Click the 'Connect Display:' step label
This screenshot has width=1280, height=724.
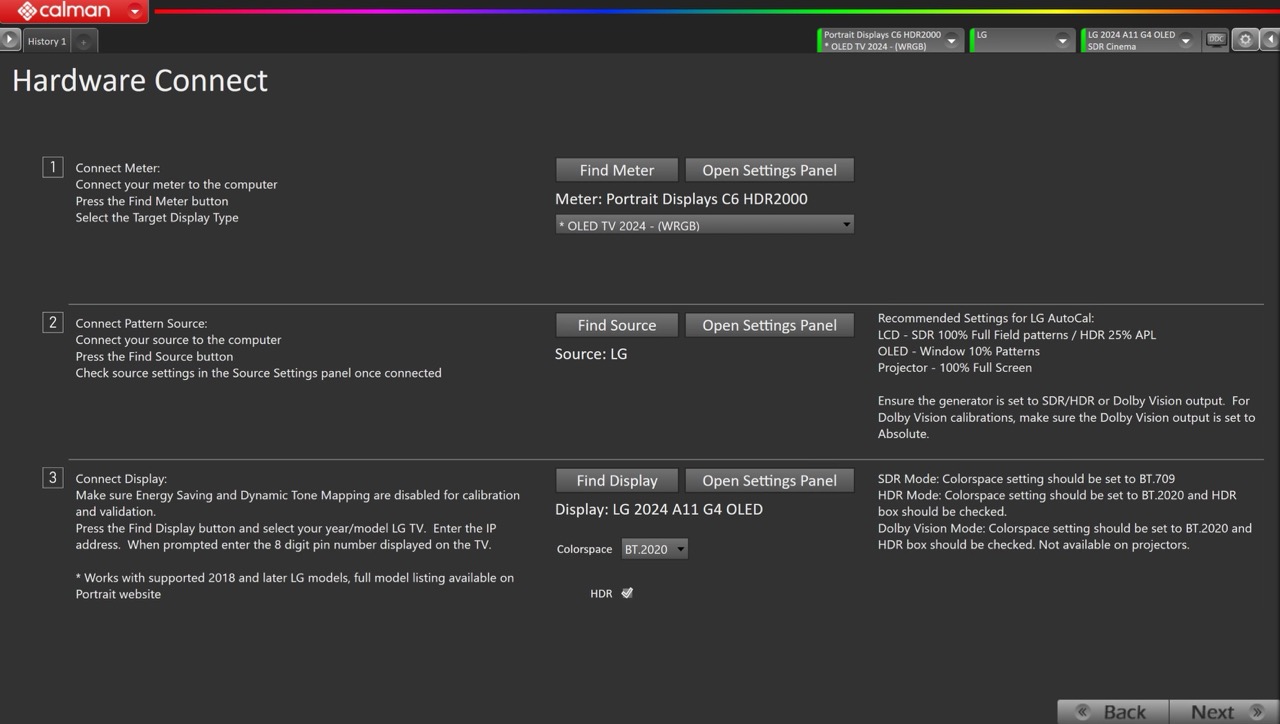(x=121, y=478)
